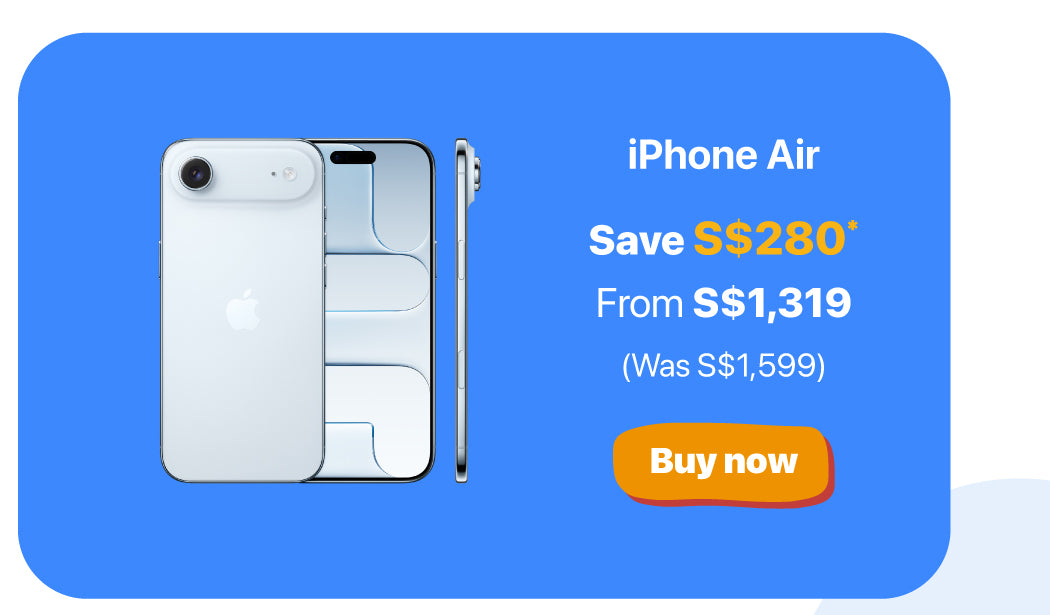Select the iPhone Air heading text

pyautogui.click(x=723, y=155)
